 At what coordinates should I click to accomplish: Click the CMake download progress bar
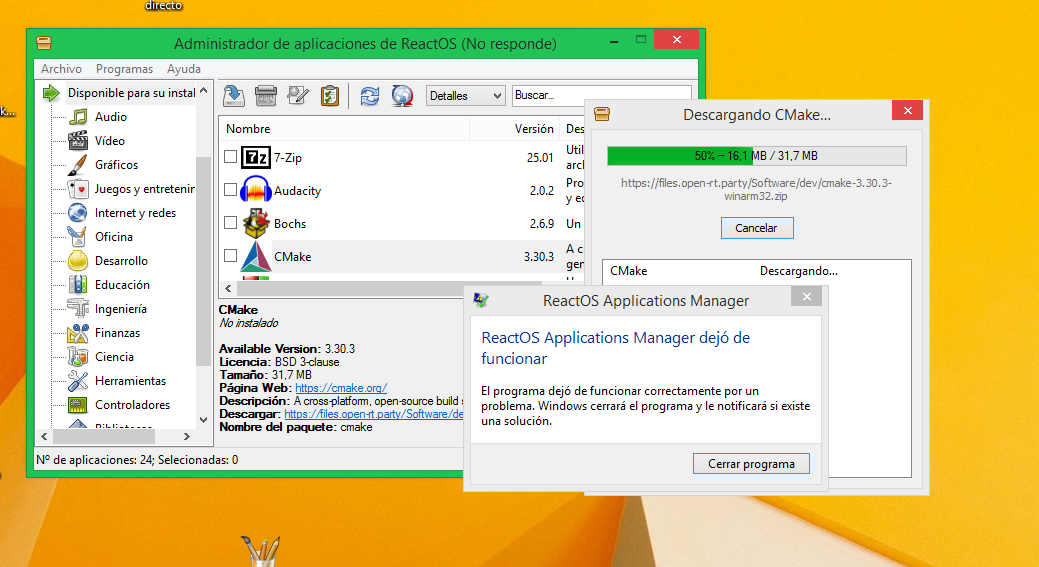756,156
